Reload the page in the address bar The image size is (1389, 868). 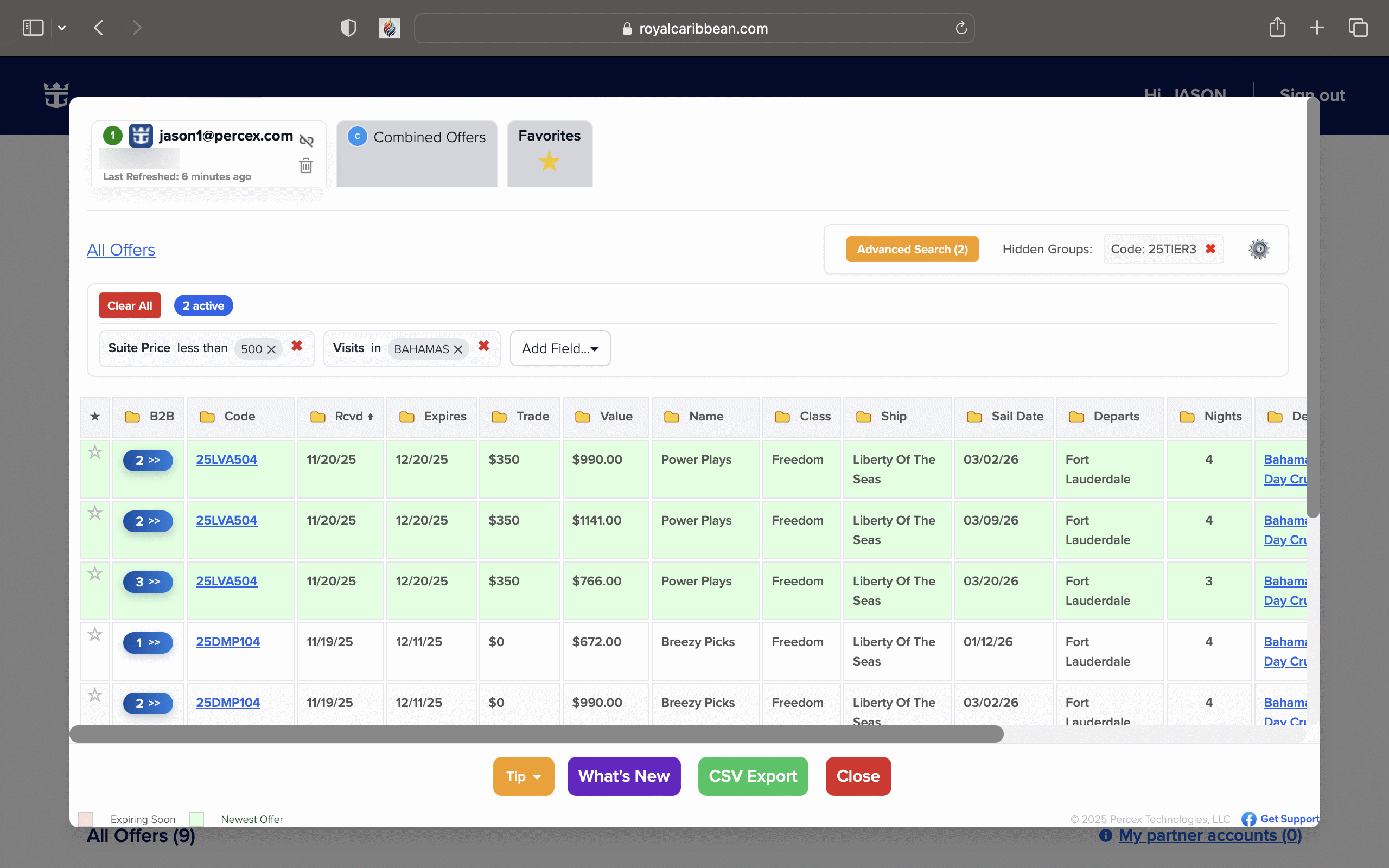961,28
